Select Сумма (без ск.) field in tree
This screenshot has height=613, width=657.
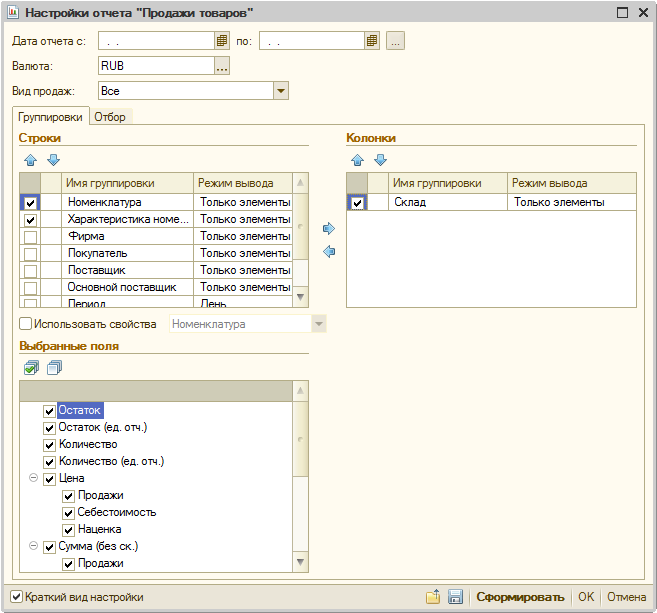coord(98,546)
